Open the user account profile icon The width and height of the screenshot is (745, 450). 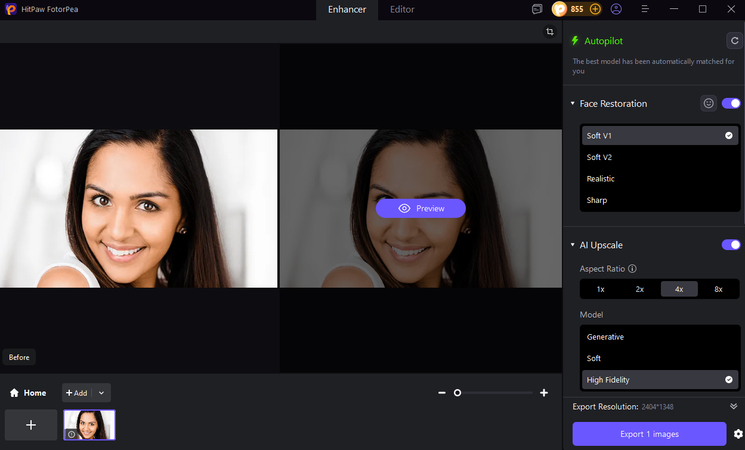[x=616, y=9]
